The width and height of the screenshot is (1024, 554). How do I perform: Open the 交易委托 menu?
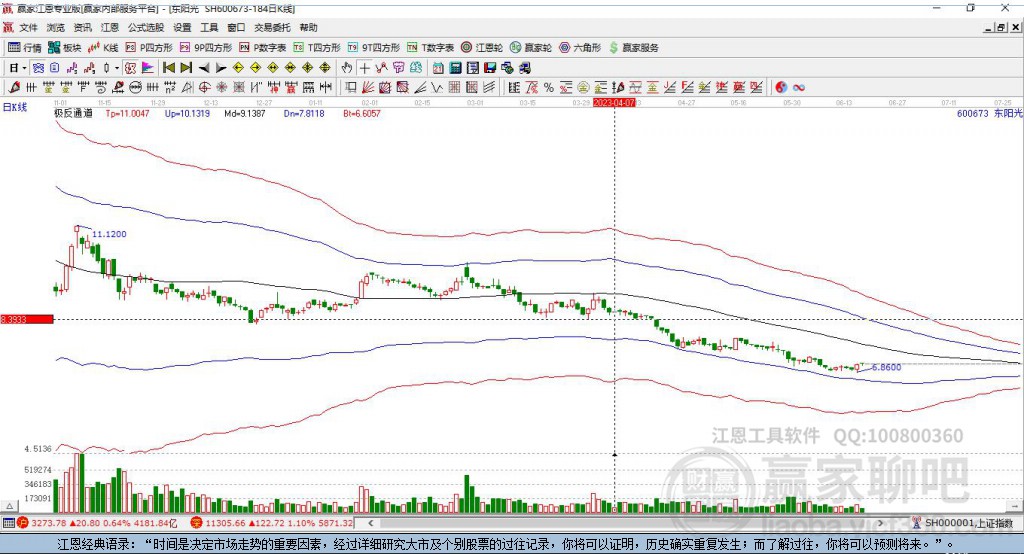pyautogui.click(x=272, y=27)
